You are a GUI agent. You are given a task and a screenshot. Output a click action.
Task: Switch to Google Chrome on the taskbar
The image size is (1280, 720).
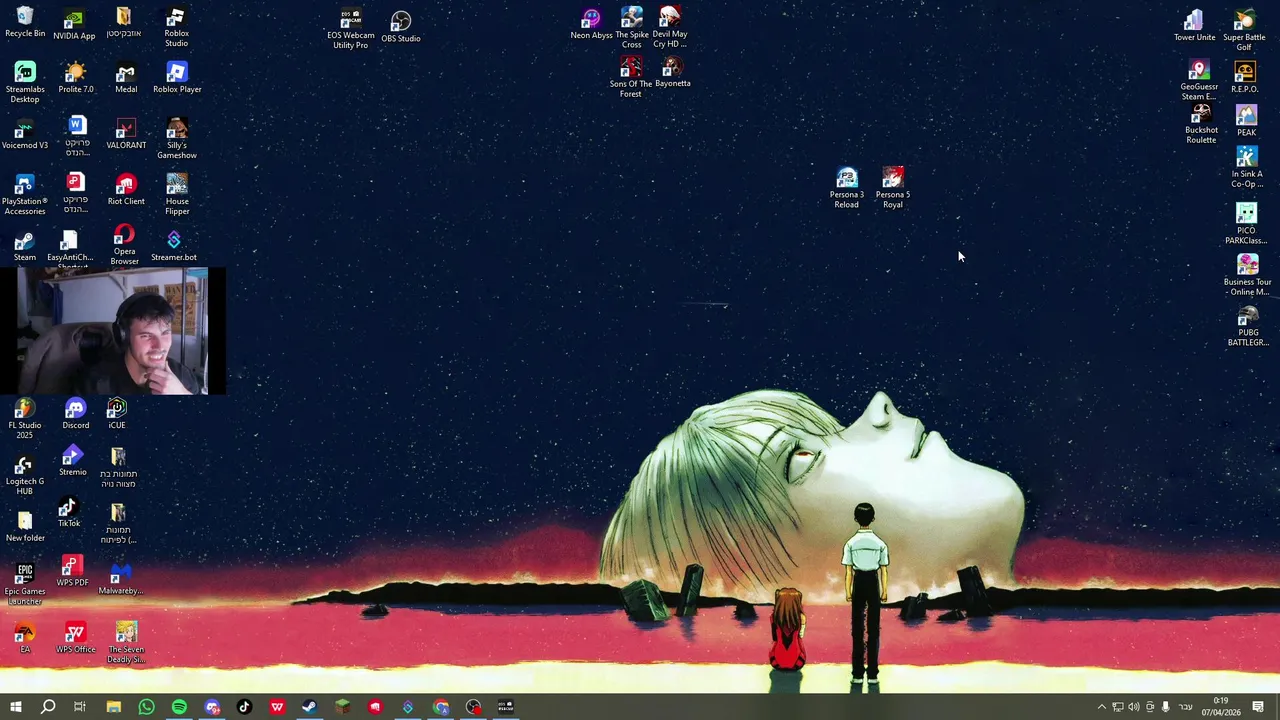click(440, 707)
